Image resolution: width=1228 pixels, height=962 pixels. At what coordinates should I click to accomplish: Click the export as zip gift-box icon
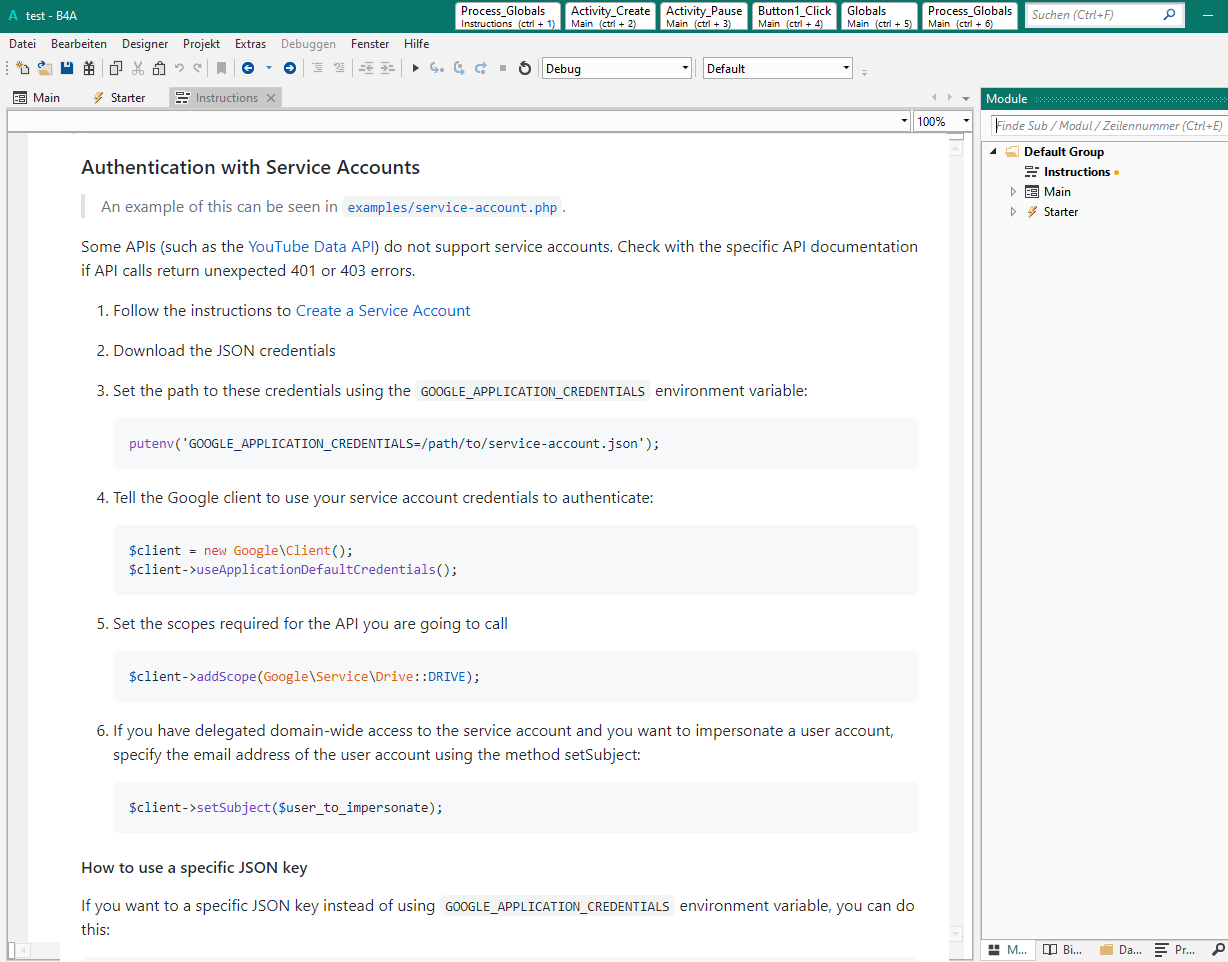[x=89, y=68]
